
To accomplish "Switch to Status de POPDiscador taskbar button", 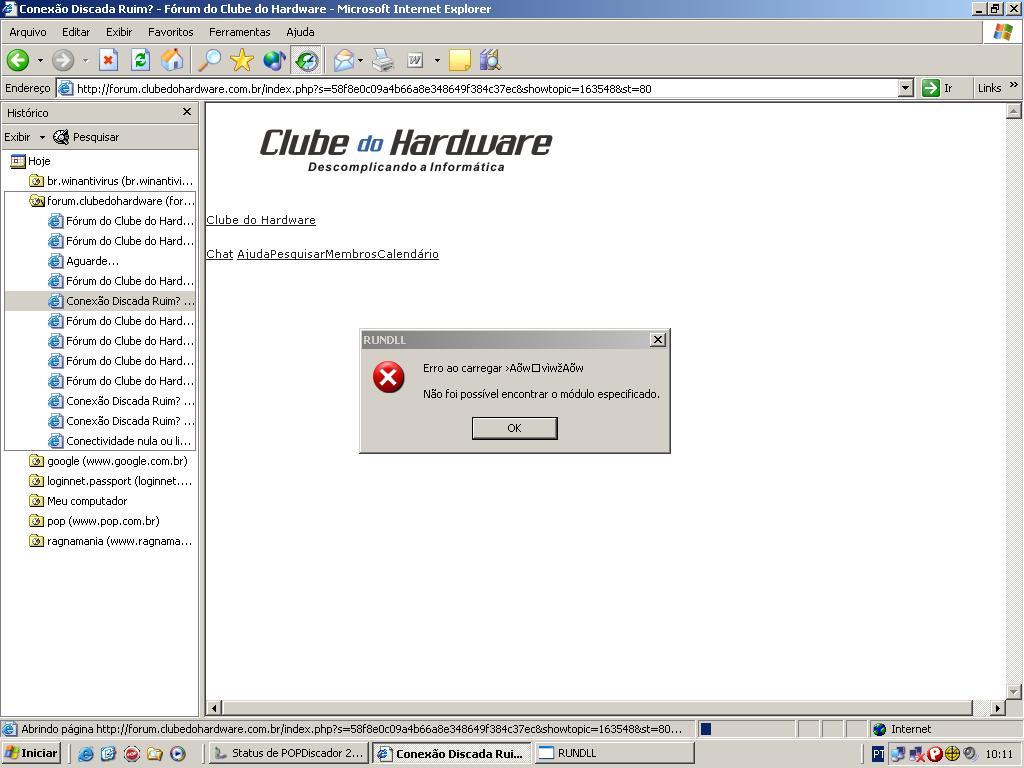I will (x=289, y=753).
